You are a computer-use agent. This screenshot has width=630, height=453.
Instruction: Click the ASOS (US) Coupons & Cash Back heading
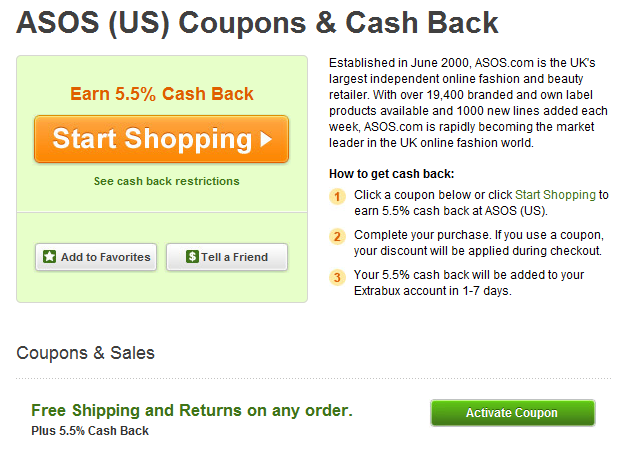point(258,24)
